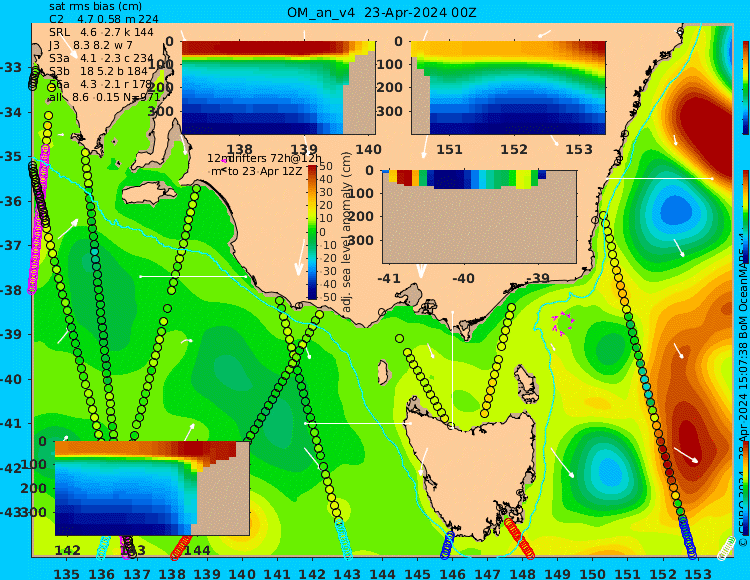Image resolution: width=750 pixels, height=580 pixels.
Task: Click the '-38' latitude label on the left axis
Action: [x=11, y=290]
